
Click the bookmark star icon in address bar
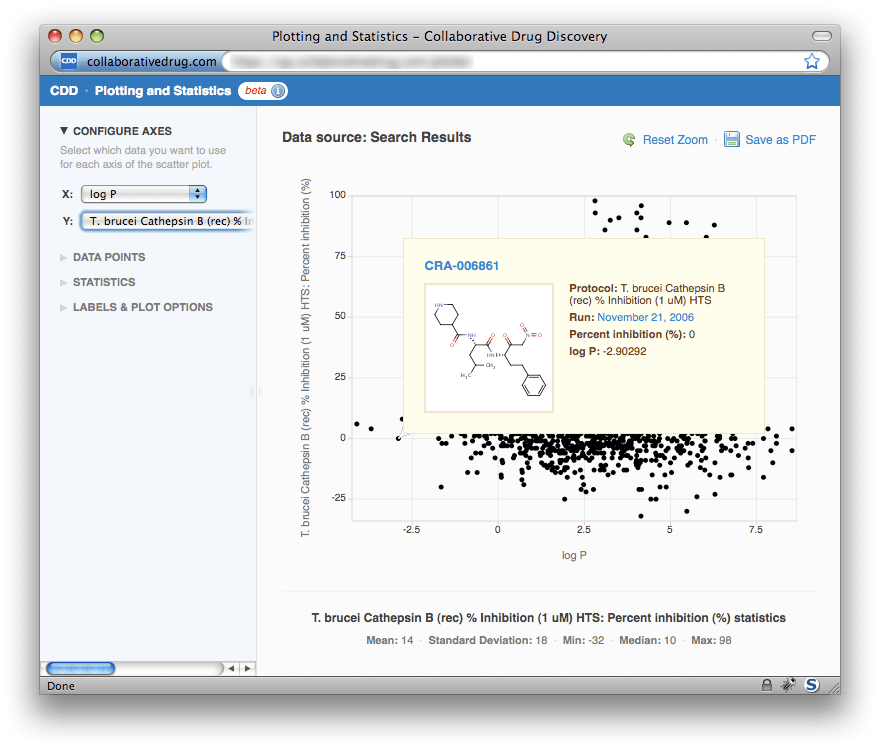click(812, 61)
